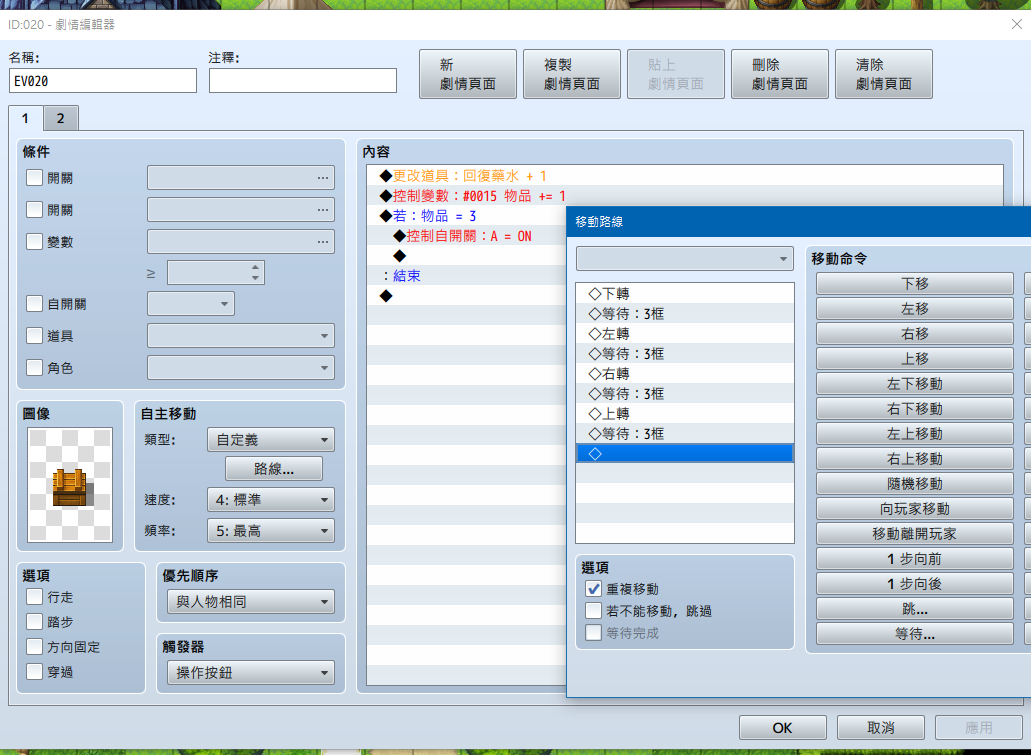
Task: Open the 類型 自定義 dropdown
Action: tap(271, 439)
